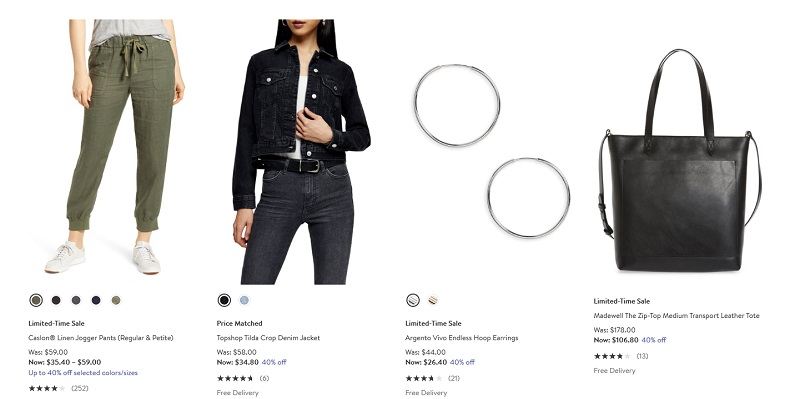The image size is (800, 399).
Task: Select the navy swatch for jogger pants
Action: (x=96, y=300)
